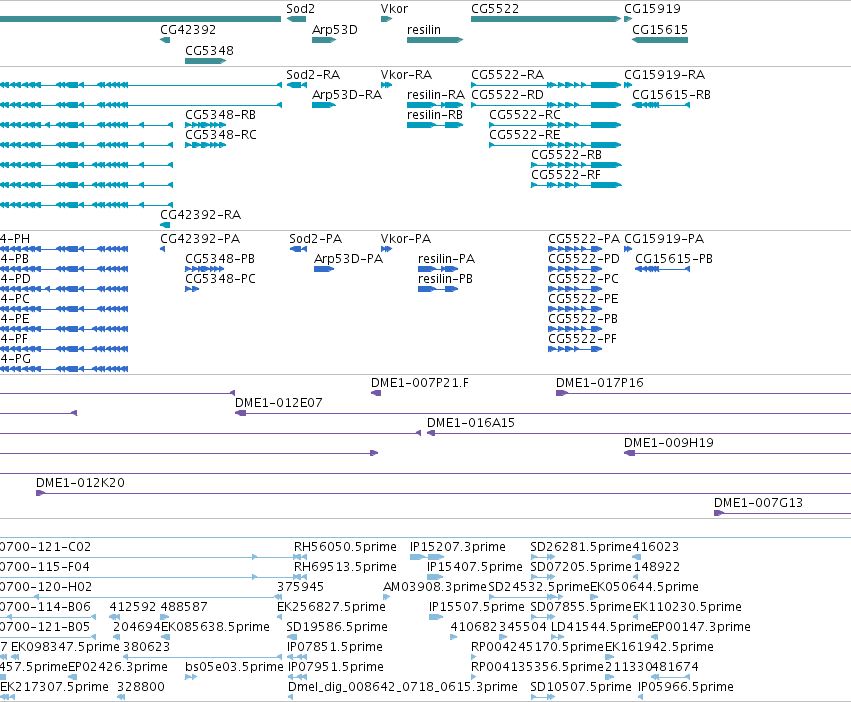Click EST RH69513.5prime
This screenshot has height=702, width=851.
pos(345,567)
